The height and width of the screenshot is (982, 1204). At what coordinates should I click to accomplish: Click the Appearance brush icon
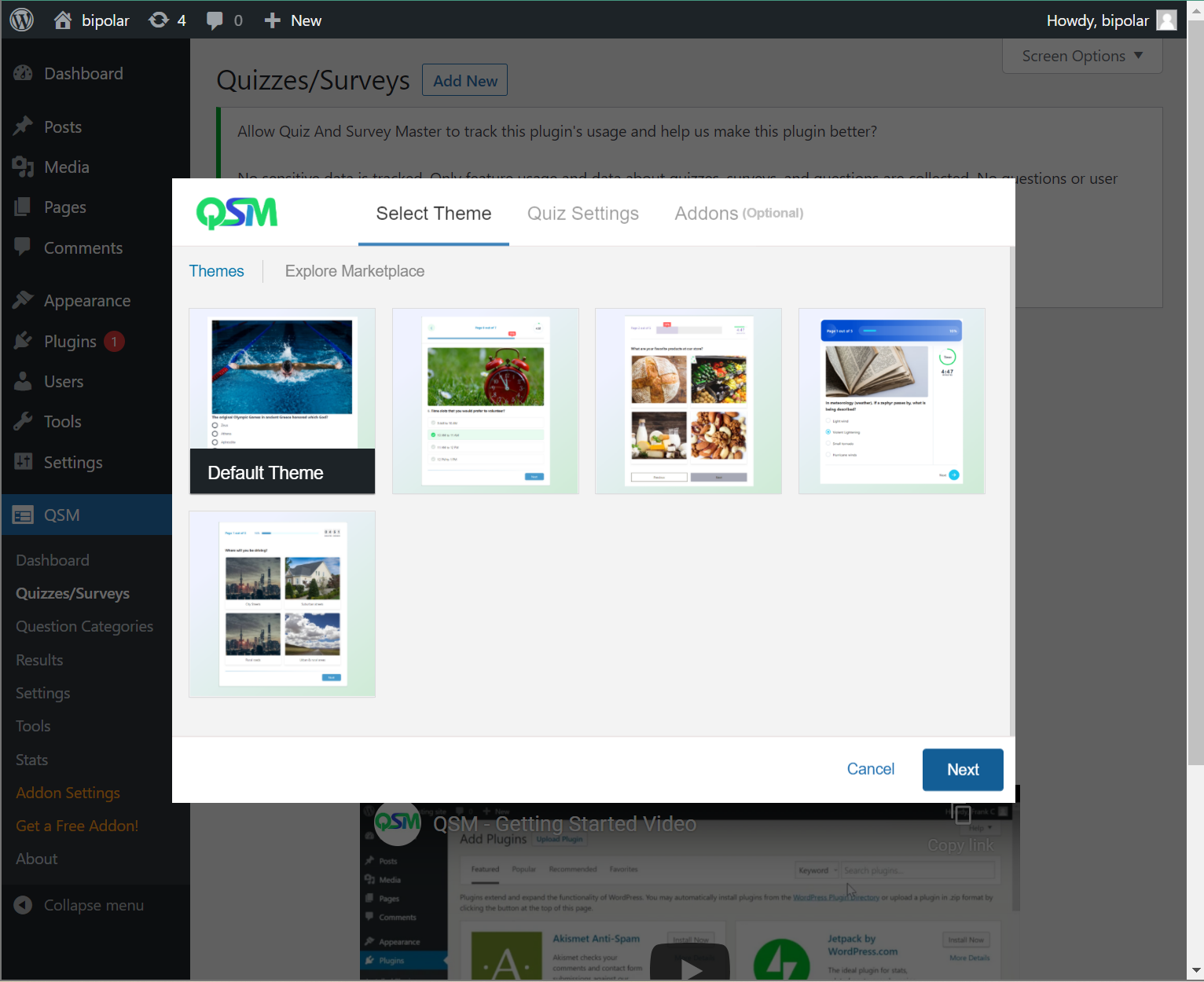[x=24, y=300]
